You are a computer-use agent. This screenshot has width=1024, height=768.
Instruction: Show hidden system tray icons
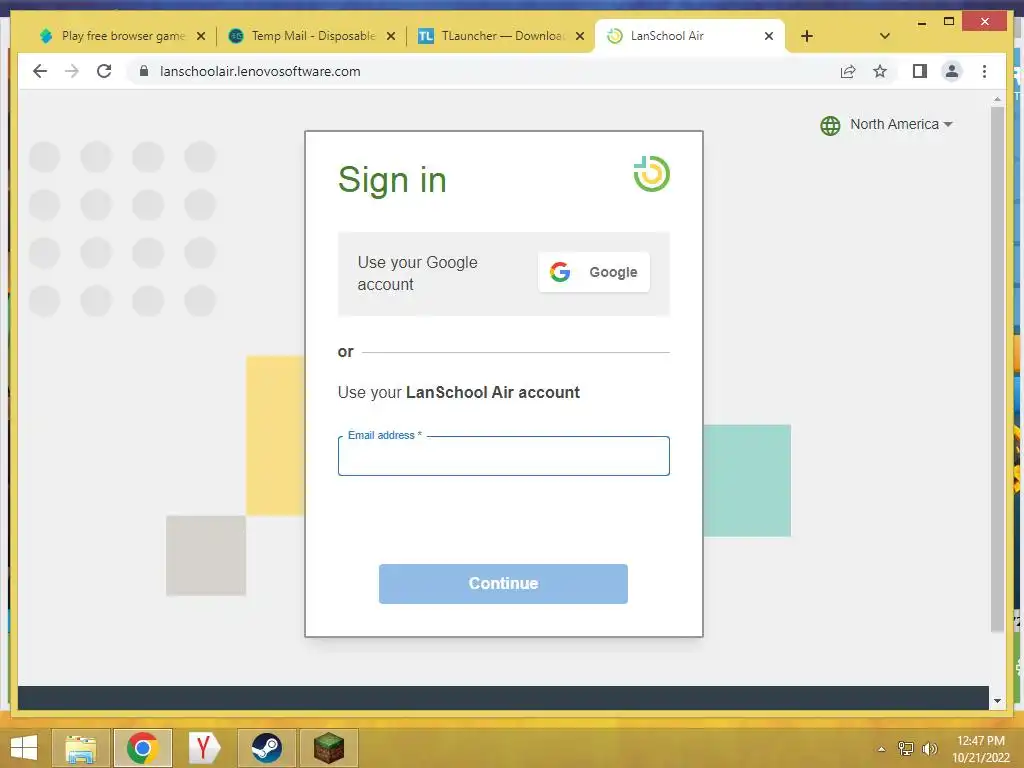pos(882,749)
